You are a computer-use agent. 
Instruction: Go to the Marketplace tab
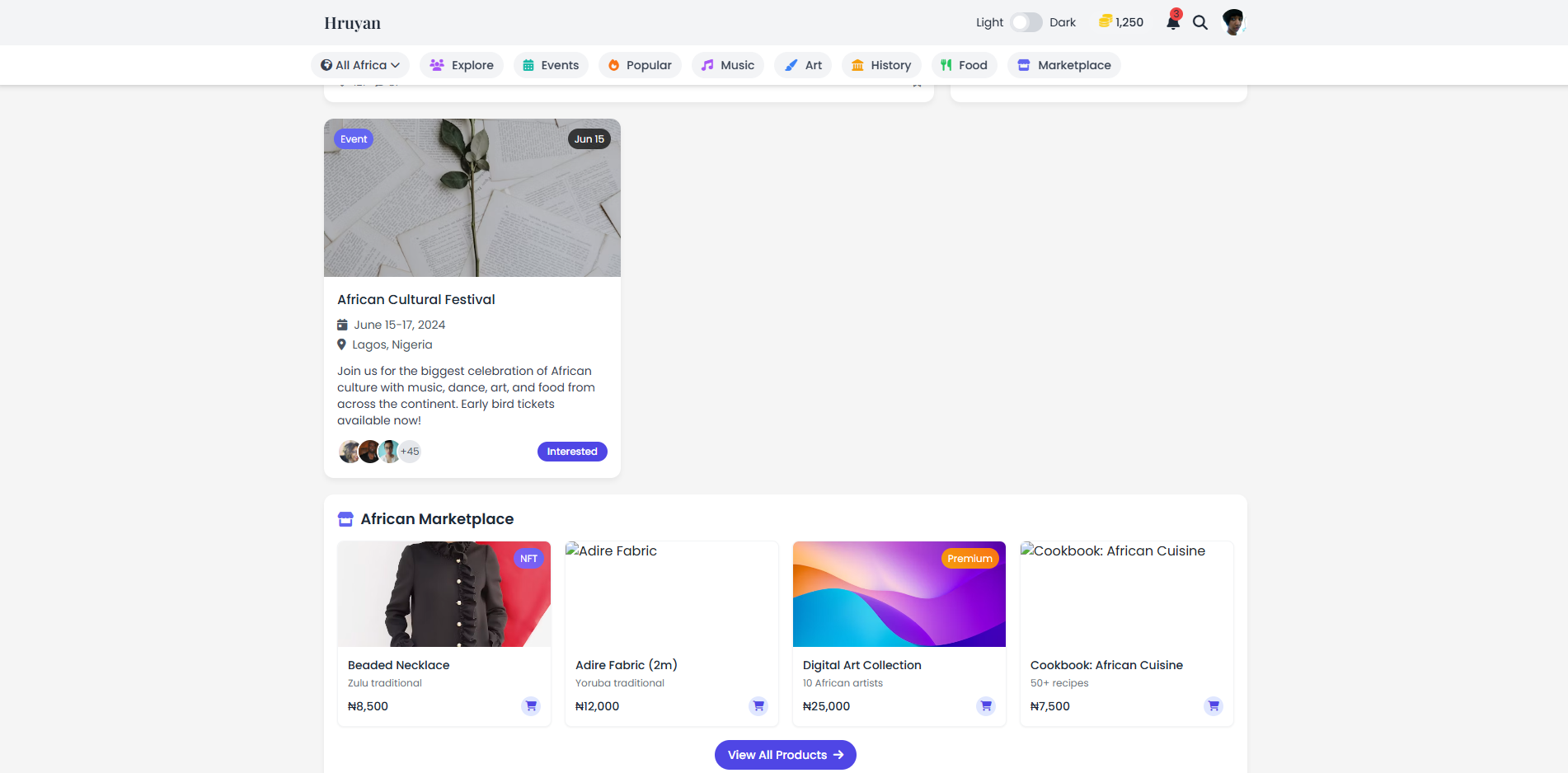point(1063,65)
